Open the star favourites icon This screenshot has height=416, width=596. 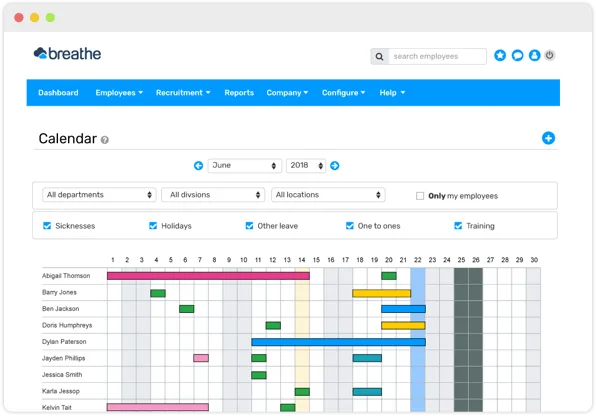pos(500,56)
